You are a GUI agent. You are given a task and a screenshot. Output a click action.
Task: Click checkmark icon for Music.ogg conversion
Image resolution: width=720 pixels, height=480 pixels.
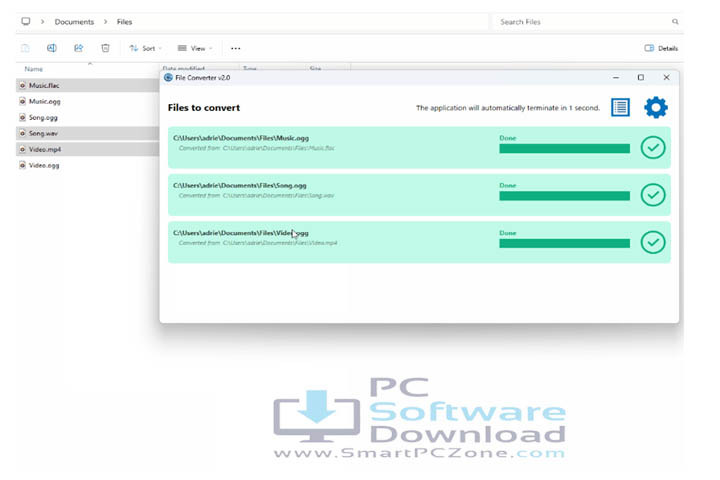pos(653,147)
